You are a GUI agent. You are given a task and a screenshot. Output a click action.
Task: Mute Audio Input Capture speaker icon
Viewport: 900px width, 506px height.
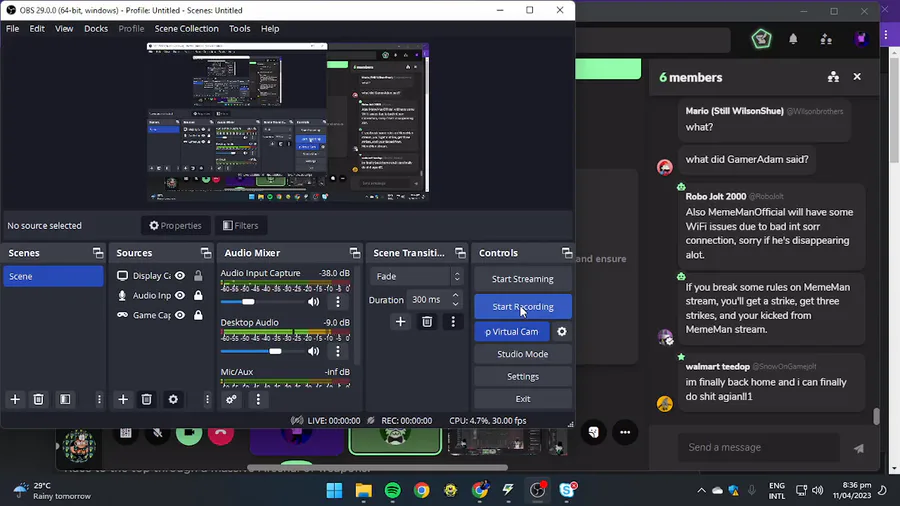(313, 302)
